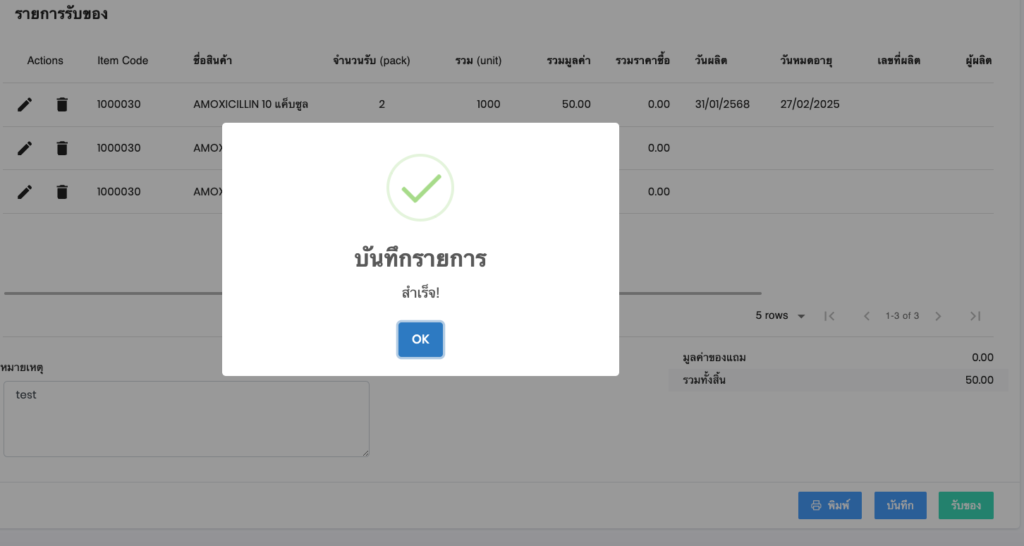This screenshot has height=546, width=1024.
Task: Click the pencil icon in second row
Action: tap(25, 148)
